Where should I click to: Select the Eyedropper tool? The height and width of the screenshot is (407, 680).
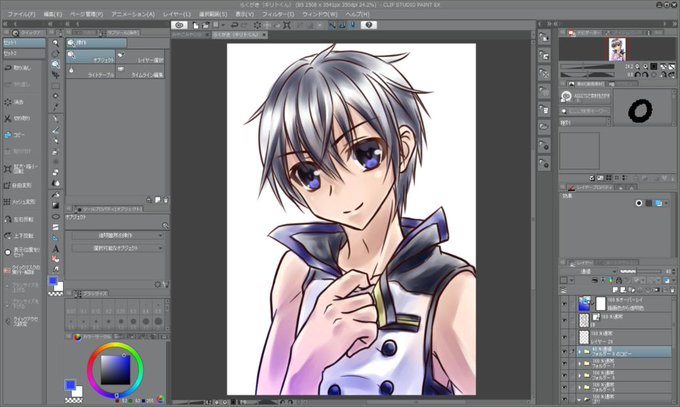click(x=56, y=107)
